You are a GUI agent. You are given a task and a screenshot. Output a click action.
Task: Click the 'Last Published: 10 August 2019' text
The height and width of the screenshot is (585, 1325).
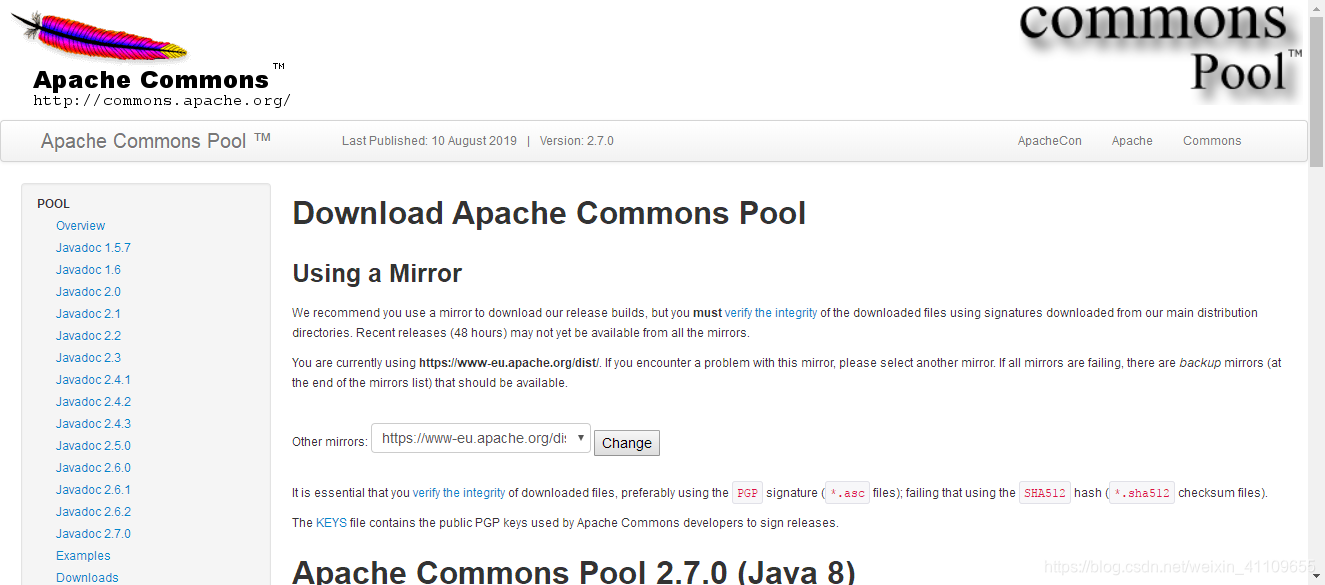429,141
